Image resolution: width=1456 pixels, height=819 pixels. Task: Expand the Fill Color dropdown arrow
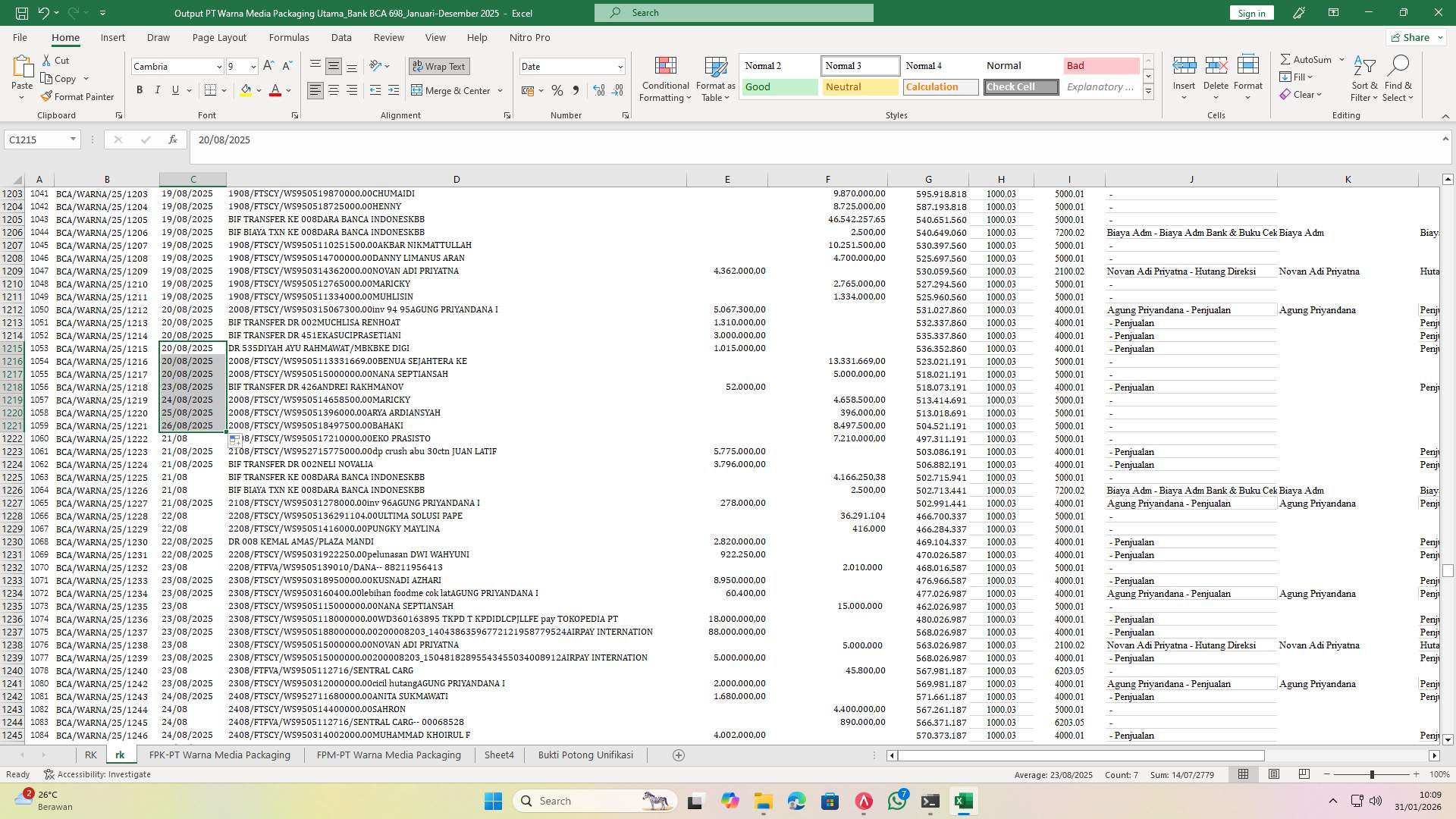[259, 90]
